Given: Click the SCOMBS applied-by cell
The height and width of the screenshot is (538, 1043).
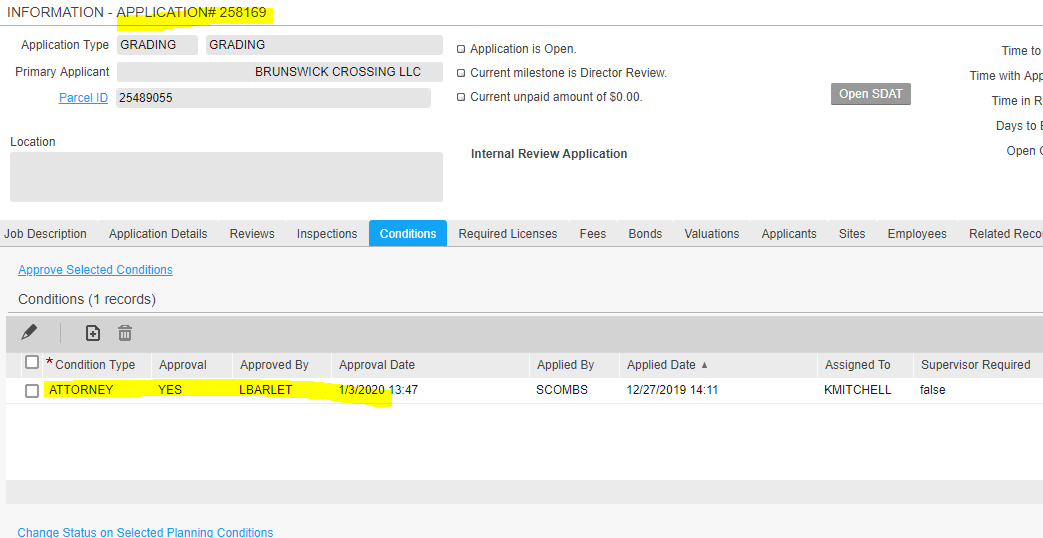Looking at the screenshot, I should [x=562, y=390].
